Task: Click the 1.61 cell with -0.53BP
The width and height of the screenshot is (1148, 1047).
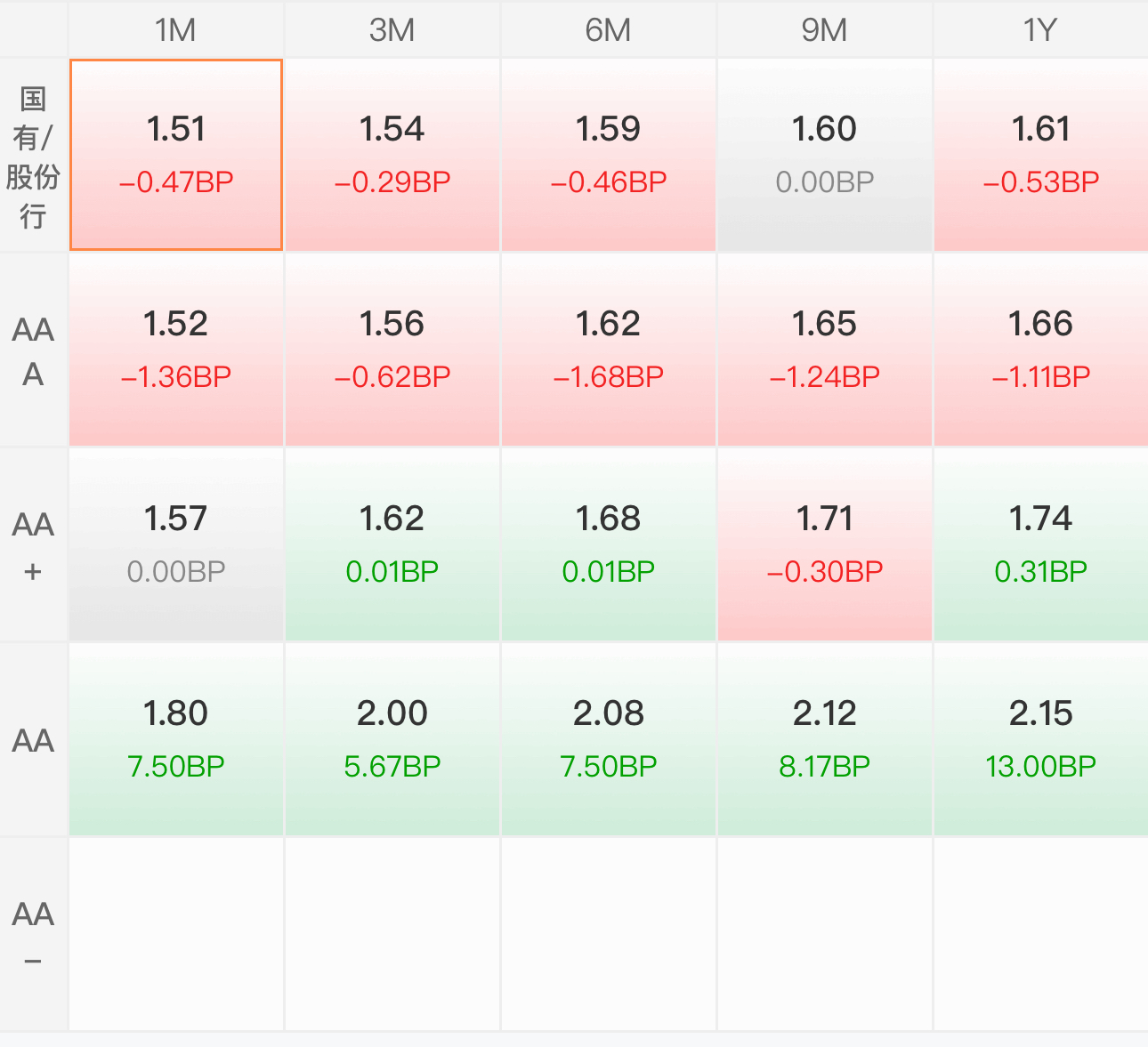Action: [x=1041, y=156]
